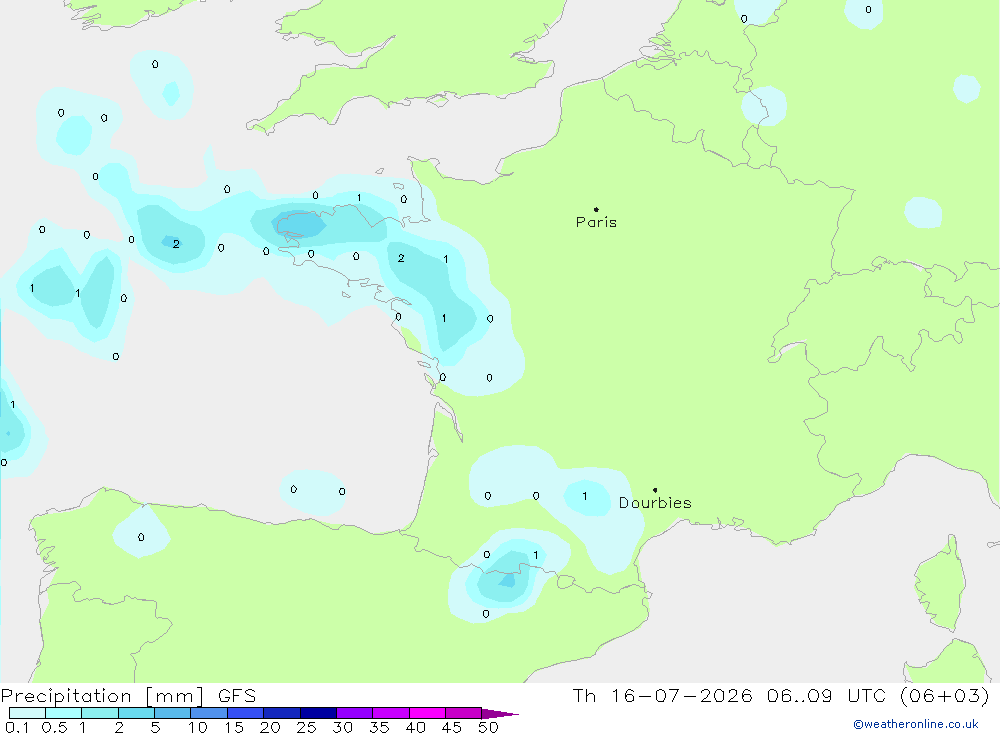Select the purple swatch between 30 and 35
This screenshot has height=733, width=1000.
click(x=354, y=713)
